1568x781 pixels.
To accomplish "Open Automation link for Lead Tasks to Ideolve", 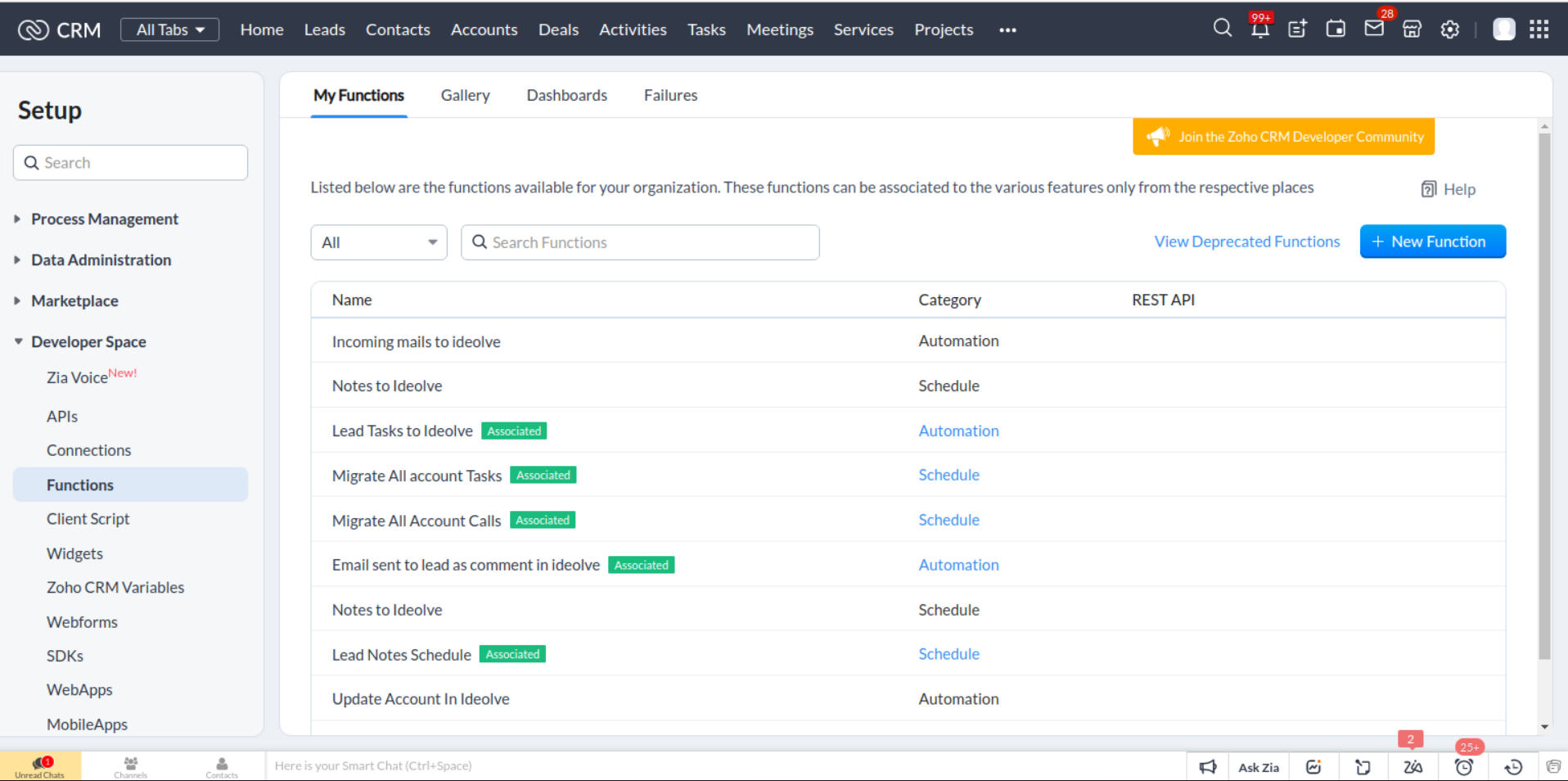I will 958,431.
